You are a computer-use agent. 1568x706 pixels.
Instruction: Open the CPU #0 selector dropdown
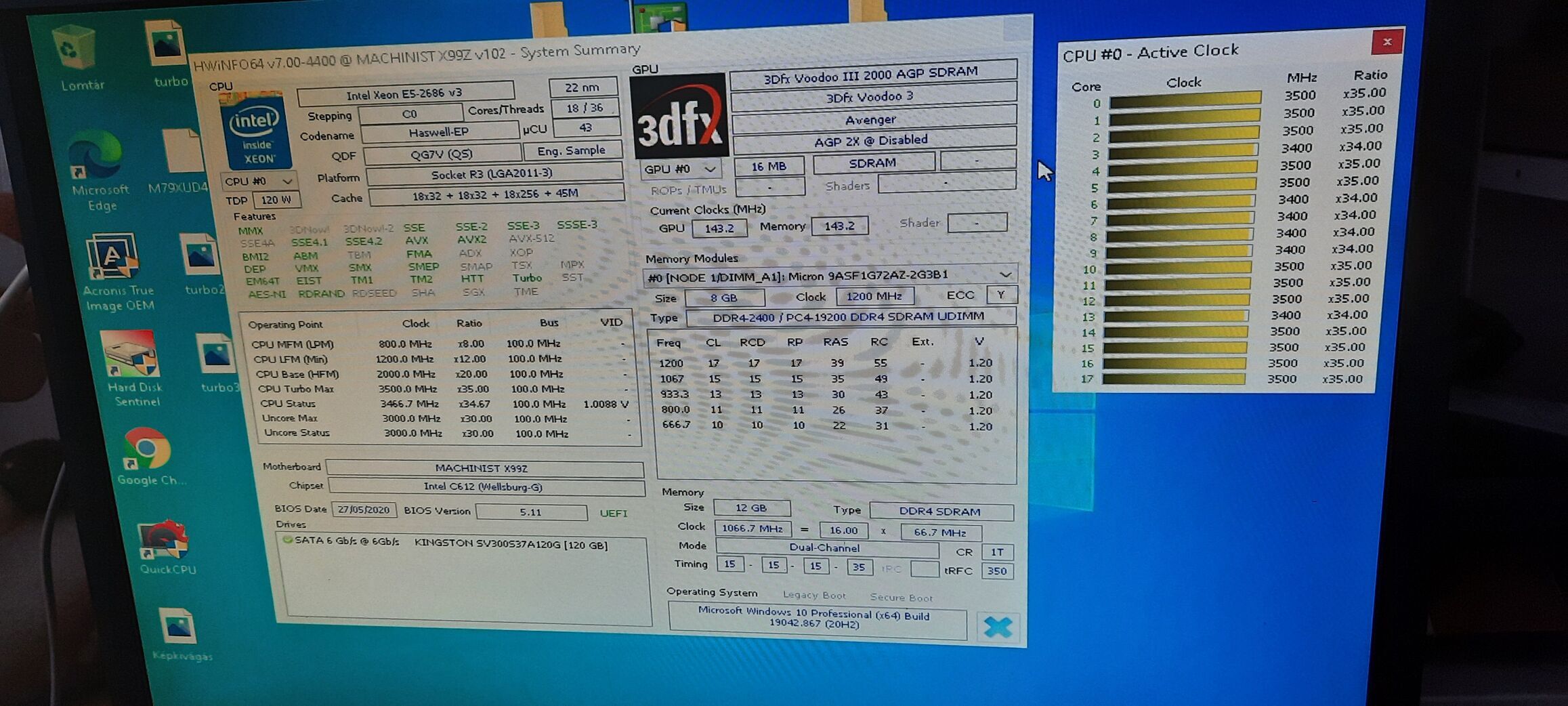click(260, 182)
